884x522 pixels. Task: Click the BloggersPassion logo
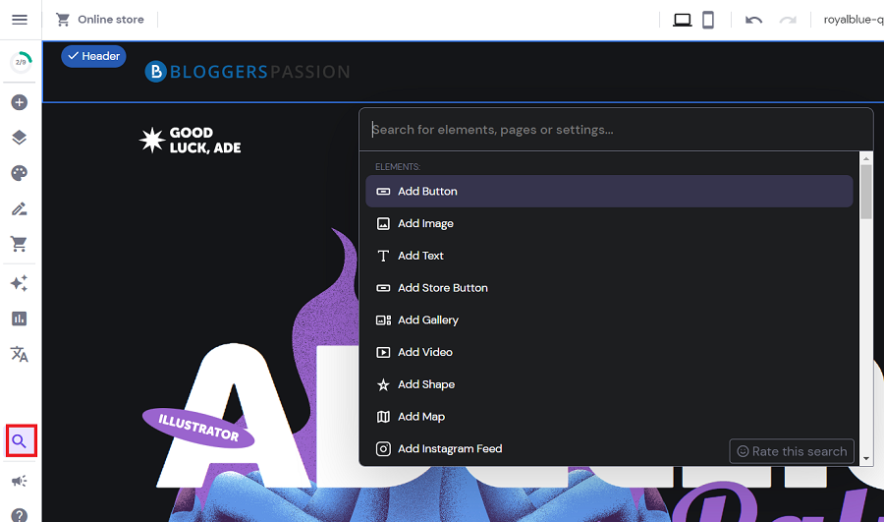pos(247,72)
